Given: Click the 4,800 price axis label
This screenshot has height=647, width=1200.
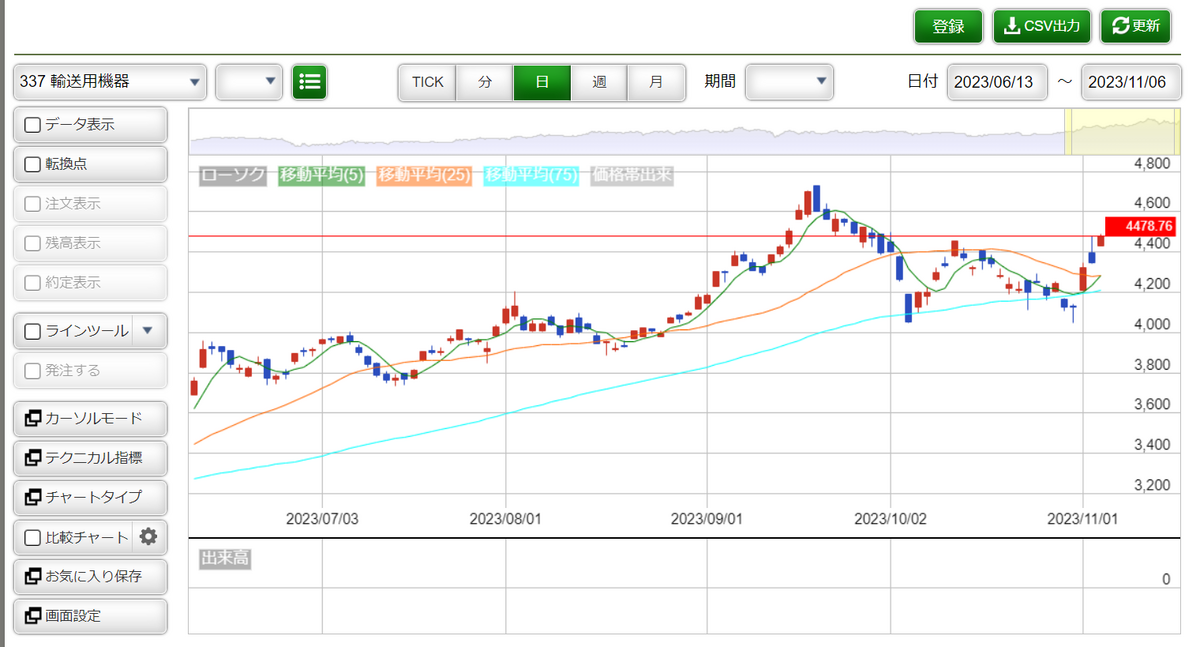Looking at the screenshot, I should tap(1152, 163).
